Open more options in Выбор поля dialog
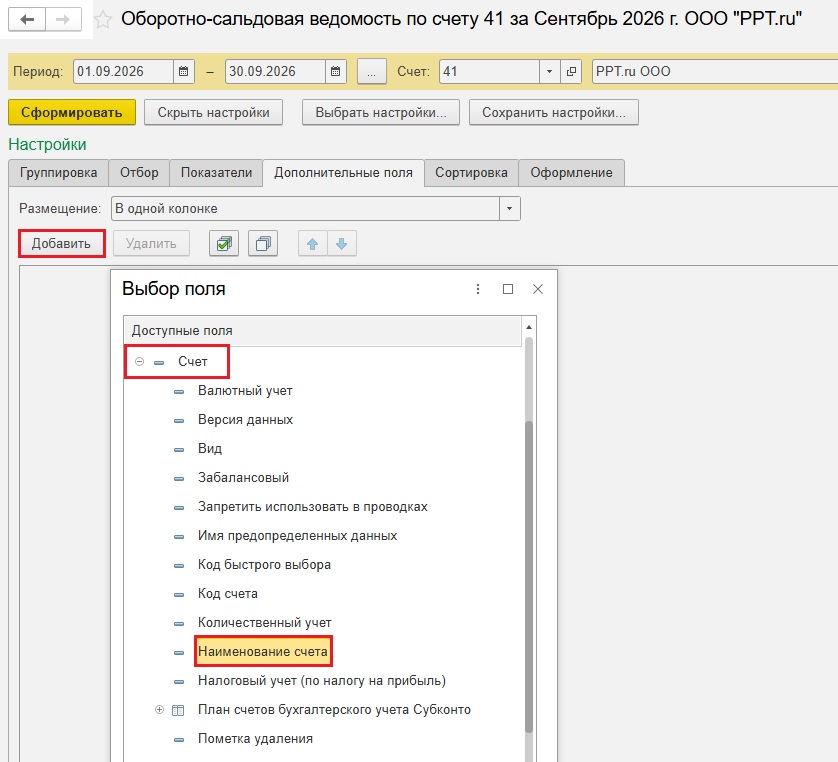 (x=478, y=289)
